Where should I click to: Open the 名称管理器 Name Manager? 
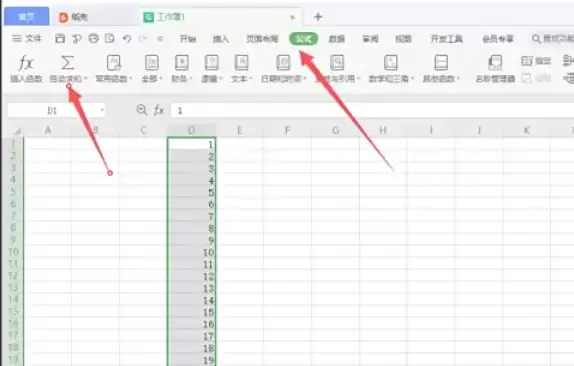tap(495, 68)
